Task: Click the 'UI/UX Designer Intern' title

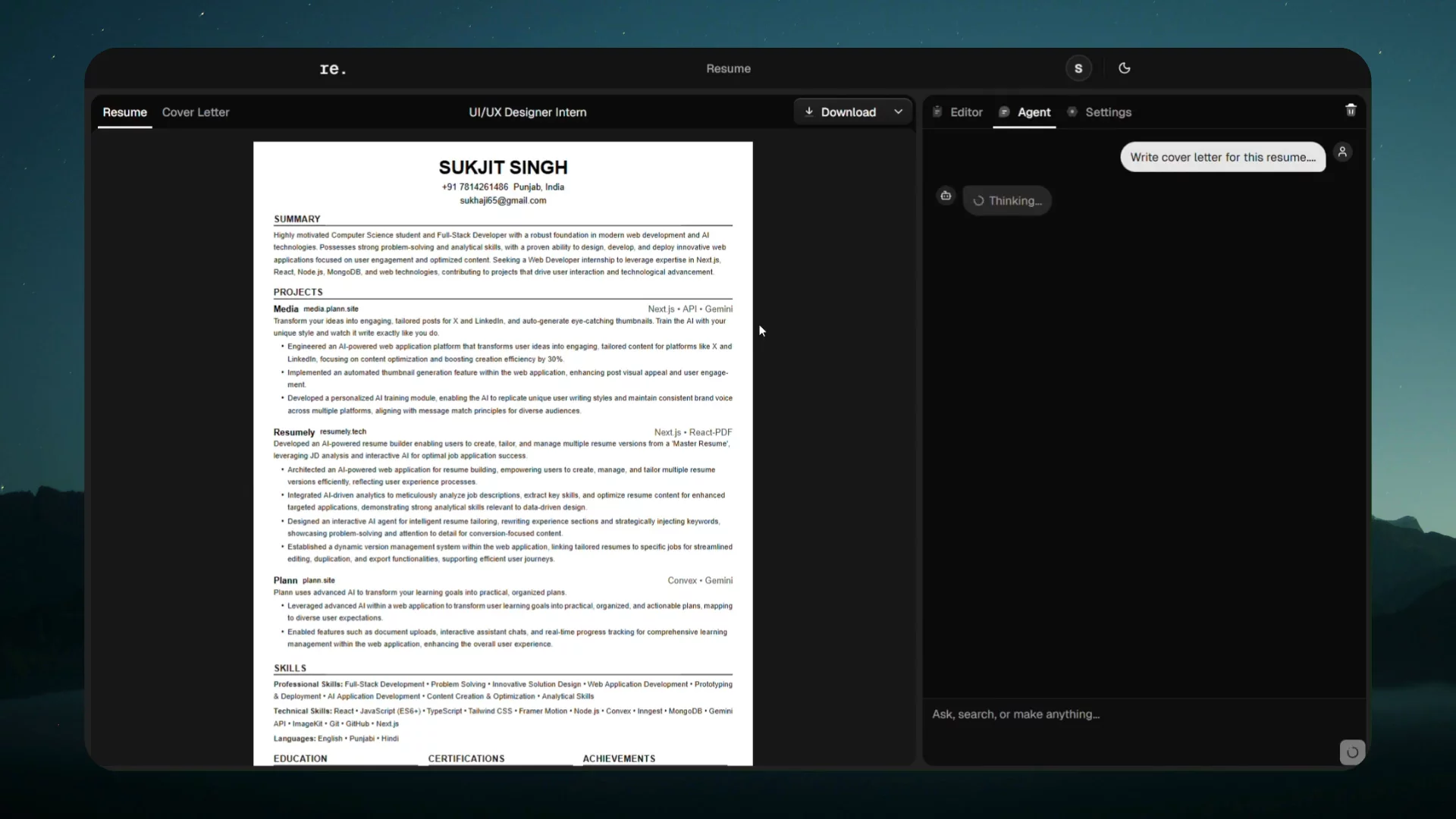Action: click(x=528, y=112)
